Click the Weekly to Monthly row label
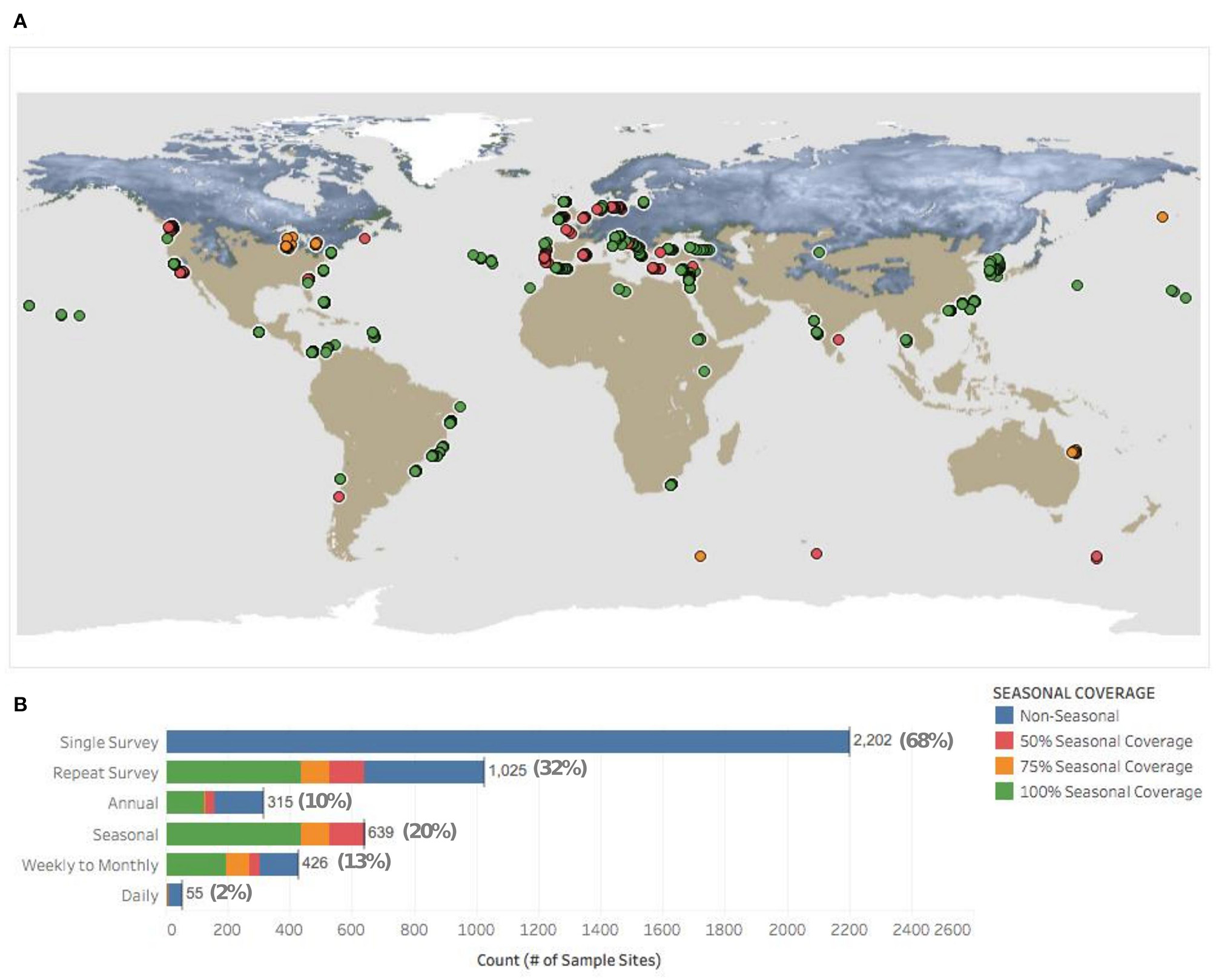1216x980 pixels. coord(90,865)
